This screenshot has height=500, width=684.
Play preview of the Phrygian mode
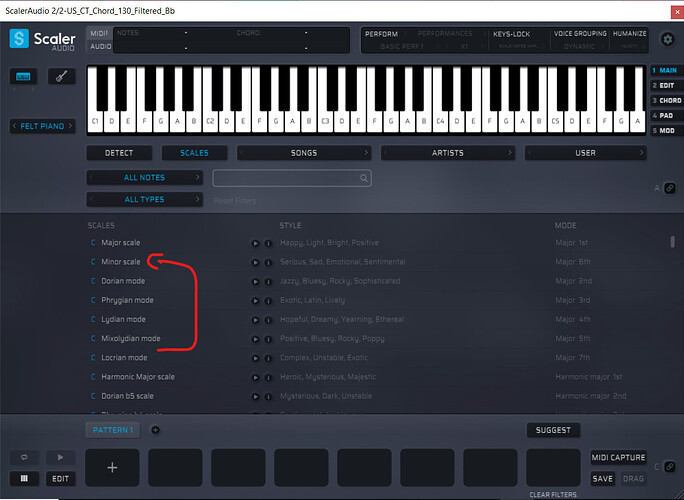pyautogui.click(x=255, y=301)
